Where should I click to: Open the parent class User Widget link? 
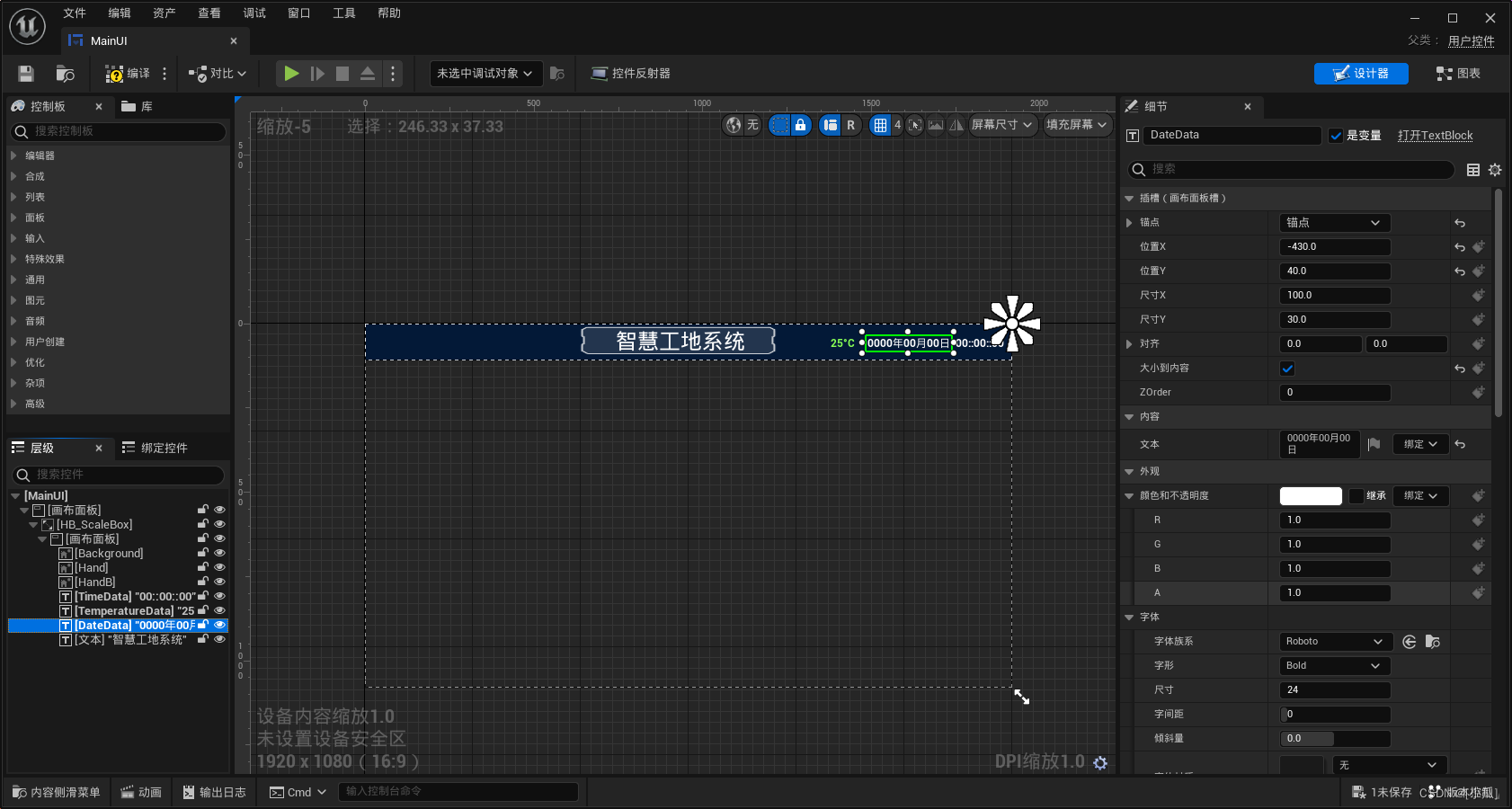pyautogui.click(x=1472, y=40)
